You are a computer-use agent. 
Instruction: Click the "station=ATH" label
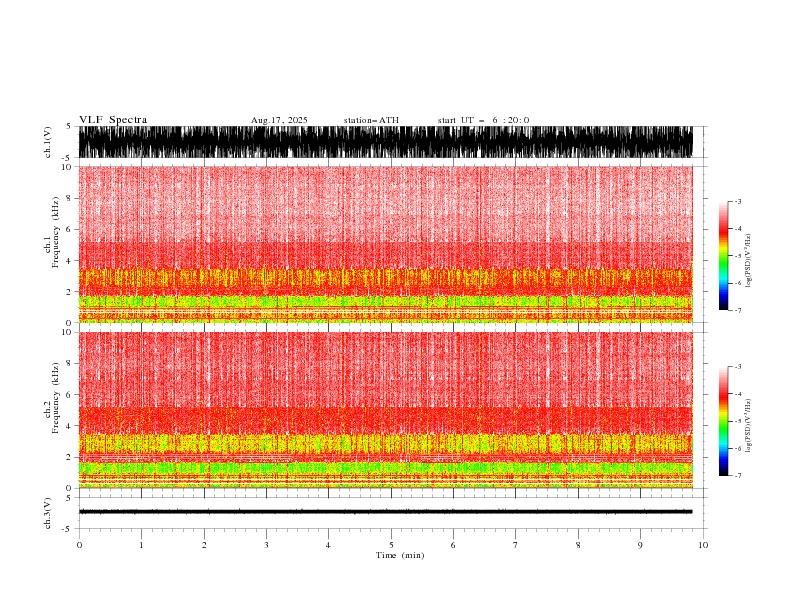[x=371, y=120]
